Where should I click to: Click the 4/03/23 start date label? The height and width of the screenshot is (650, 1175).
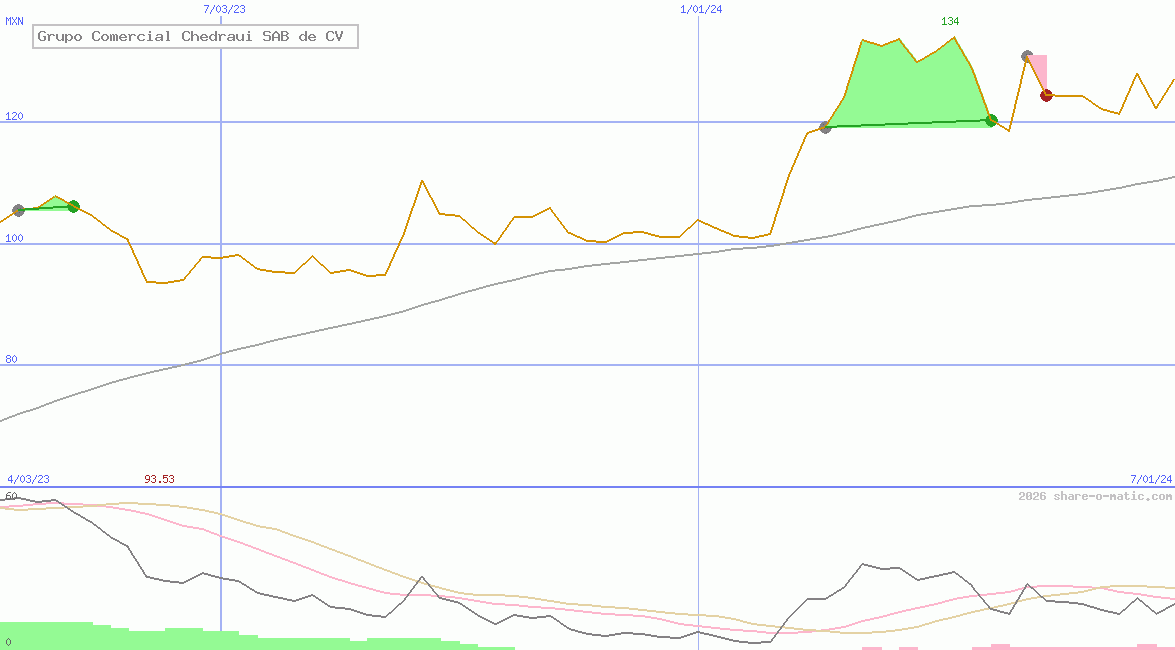tap(28, 479)
